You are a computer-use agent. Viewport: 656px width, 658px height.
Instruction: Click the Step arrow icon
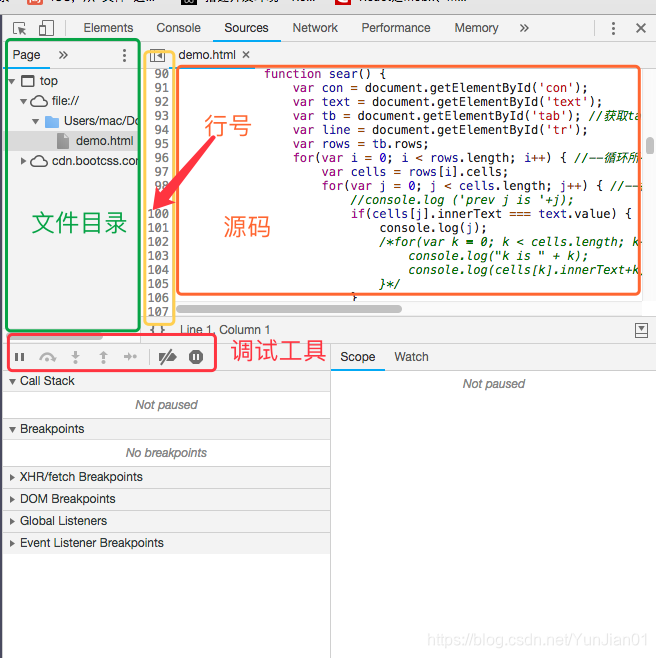coord(130,356)
